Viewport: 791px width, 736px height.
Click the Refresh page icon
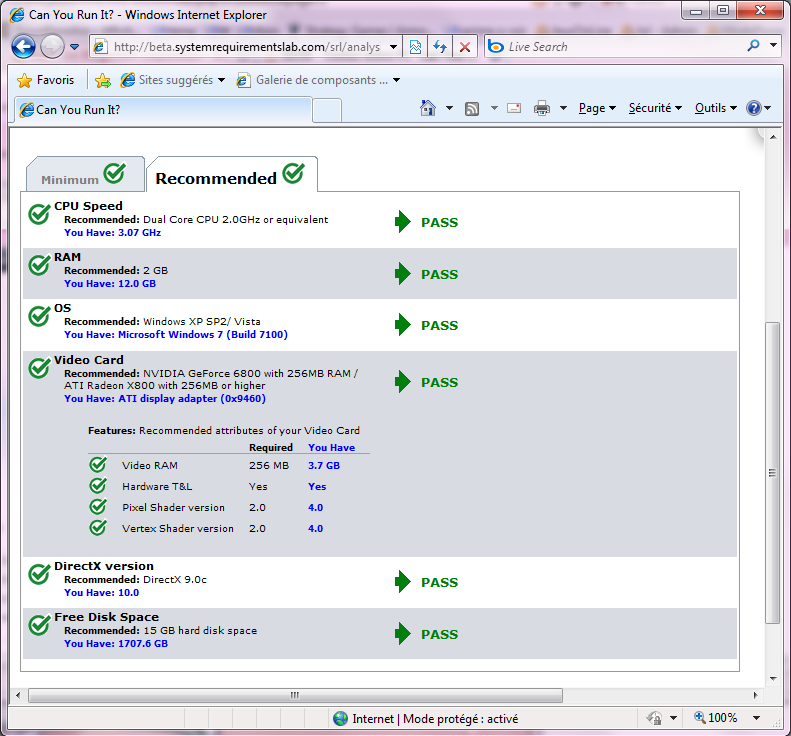(x=440, y=47)
